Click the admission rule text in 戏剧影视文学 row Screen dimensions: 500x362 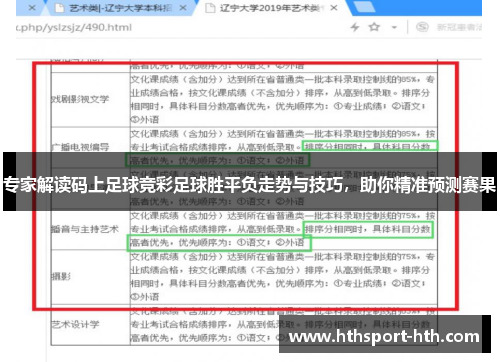point(283,100)
